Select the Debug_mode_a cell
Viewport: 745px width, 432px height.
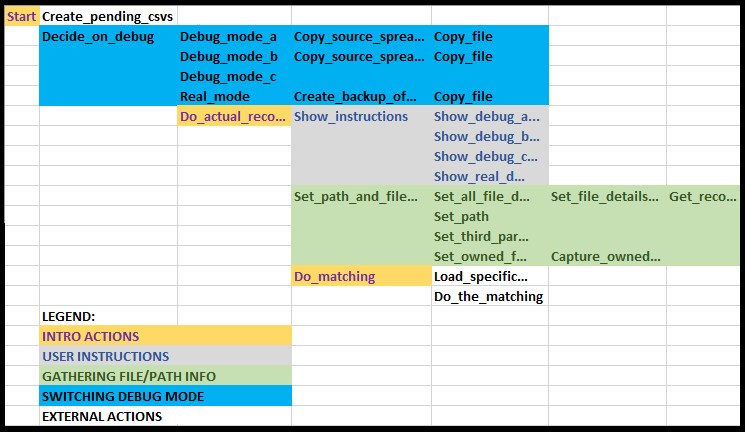point(228,37)
